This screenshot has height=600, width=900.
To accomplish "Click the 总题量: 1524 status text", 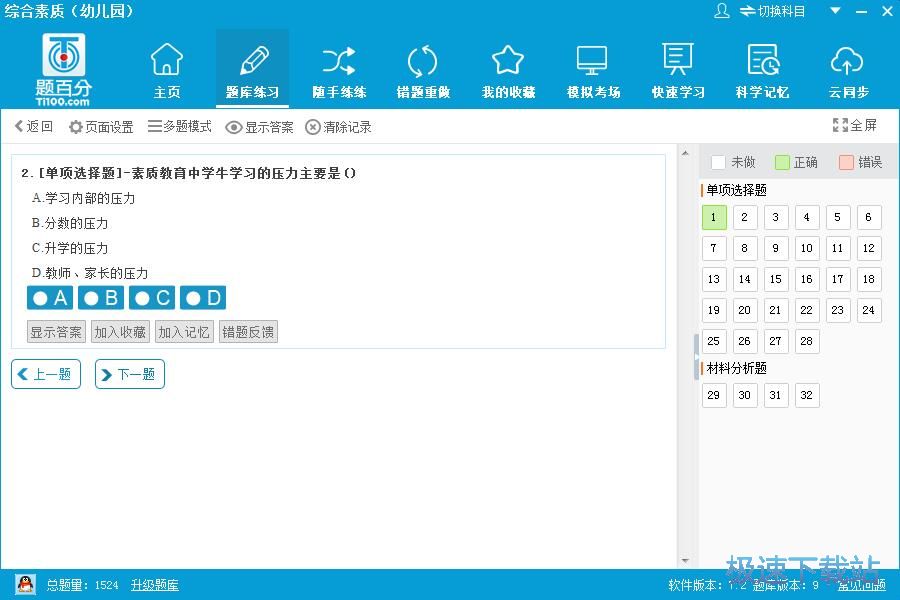I will (x=83, y=585).
